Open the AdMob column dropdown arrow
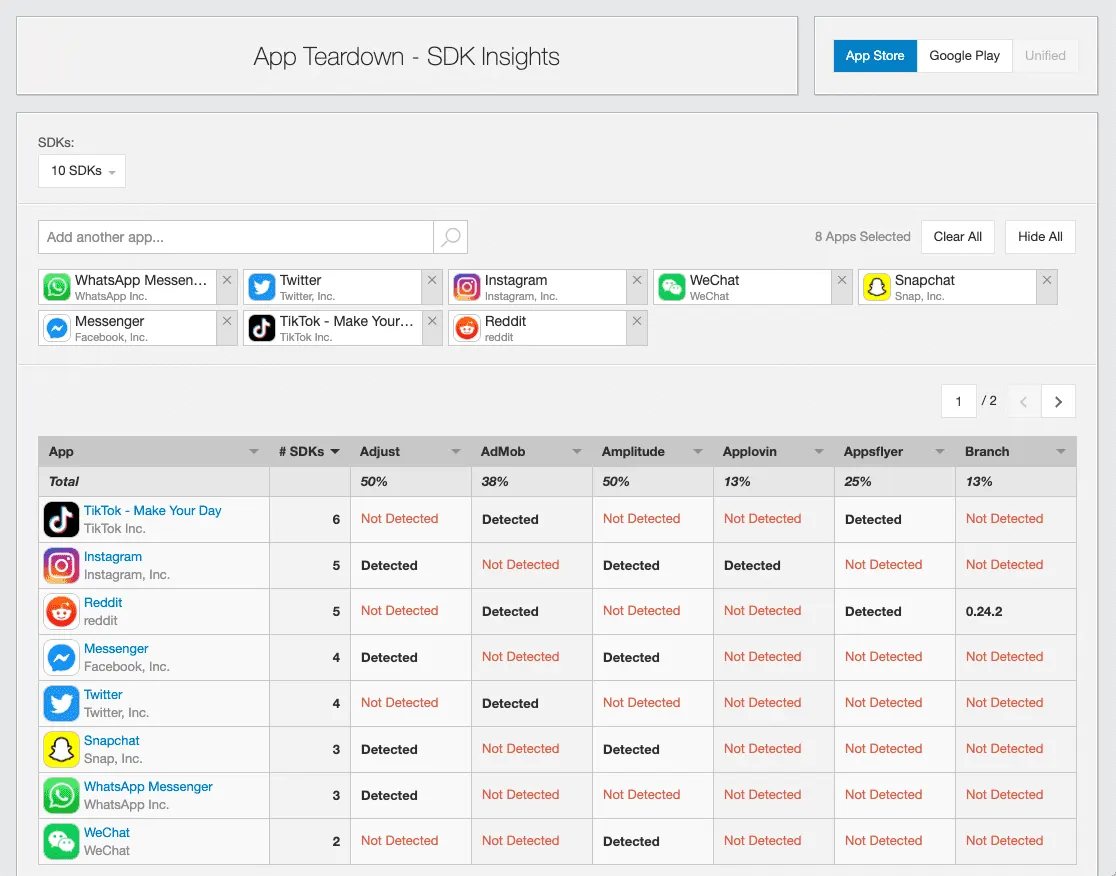 click(577, 452)
